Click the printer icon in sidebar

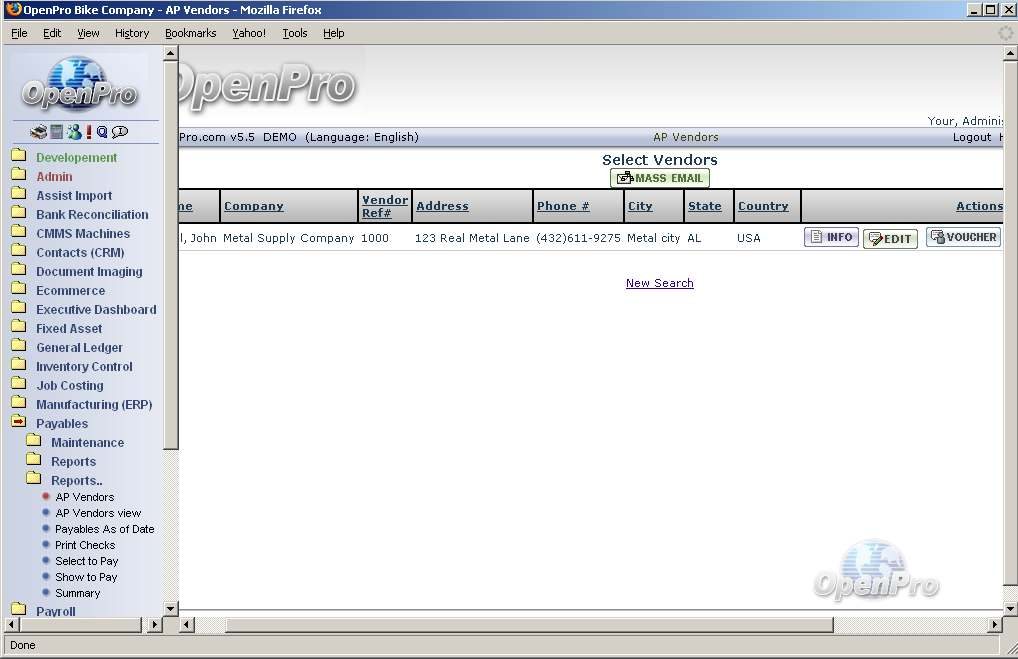click(x=38, y=132)
